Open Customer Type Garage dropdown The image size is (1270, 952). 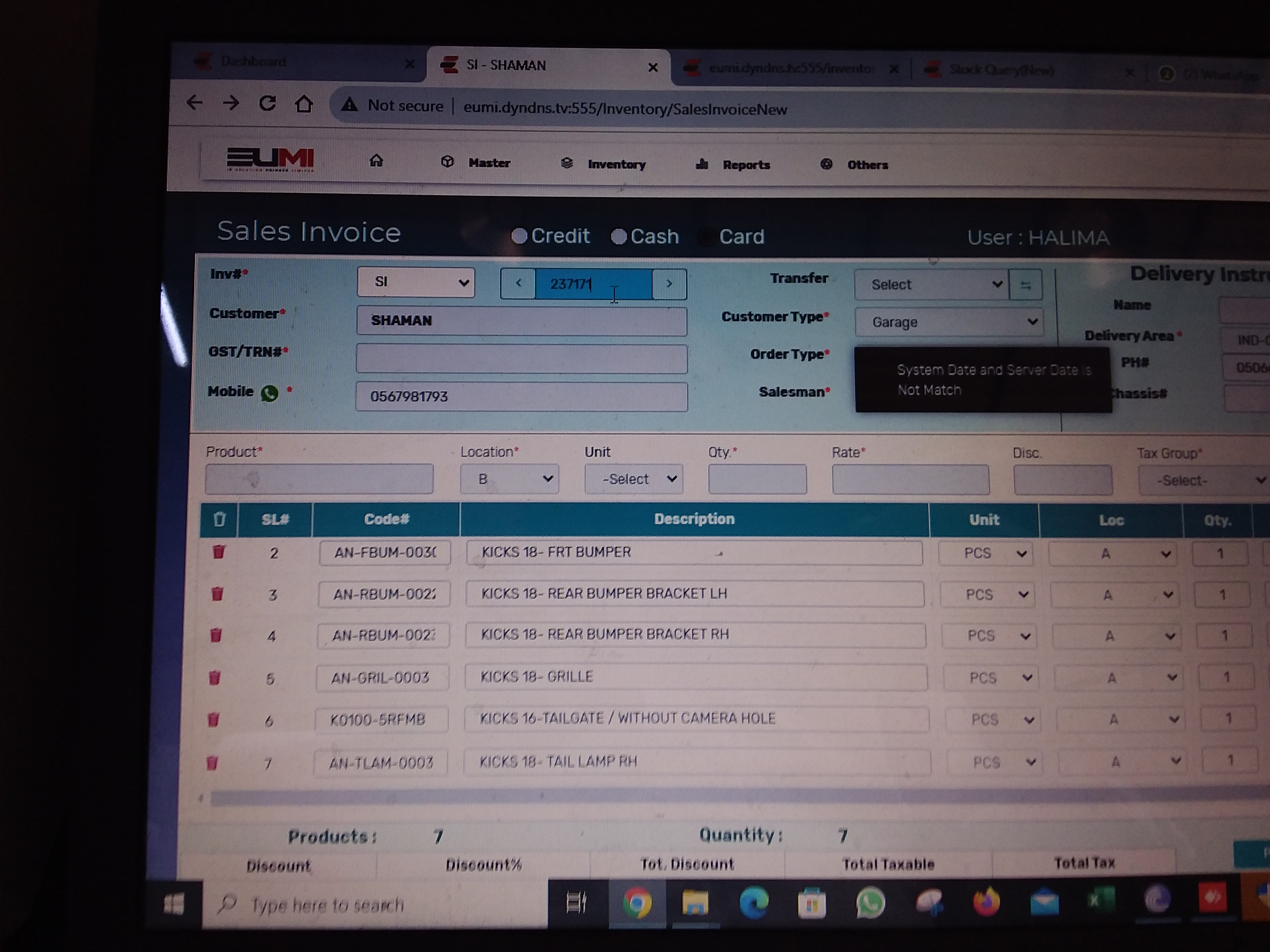click(949, 322)
